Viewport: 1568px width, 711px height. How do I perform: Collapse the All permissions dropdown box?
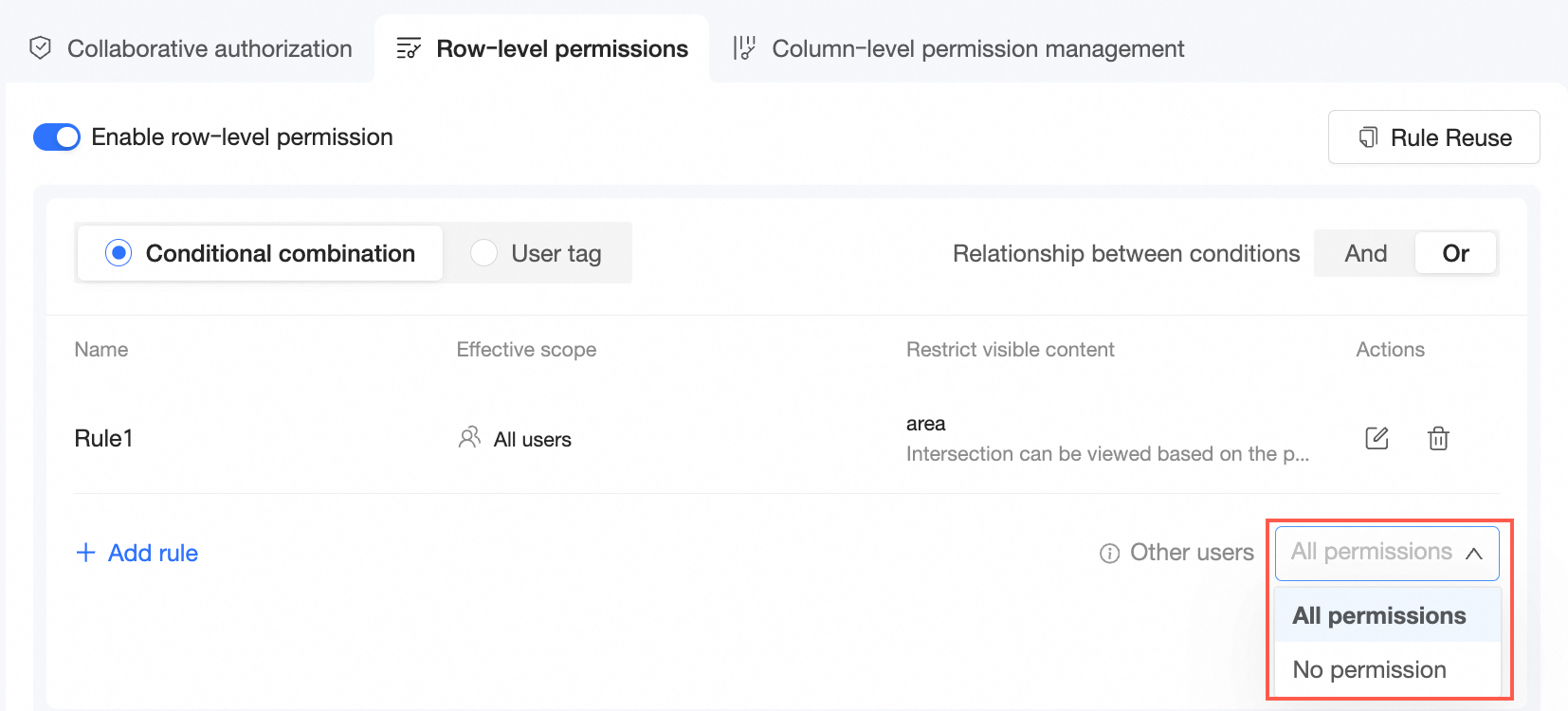pos(1387,553)
